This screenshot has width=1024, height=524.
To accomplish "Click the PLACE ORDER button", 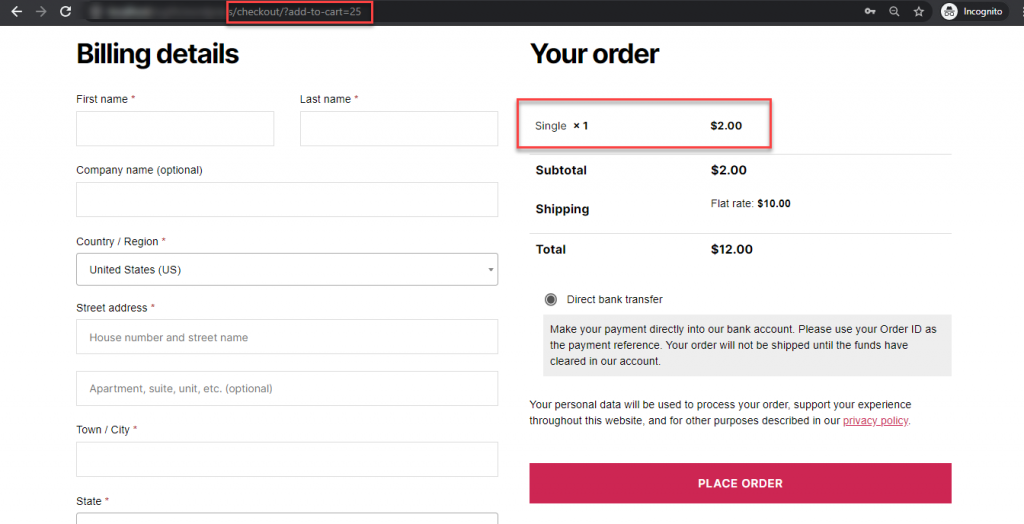I will pos(740,483).
